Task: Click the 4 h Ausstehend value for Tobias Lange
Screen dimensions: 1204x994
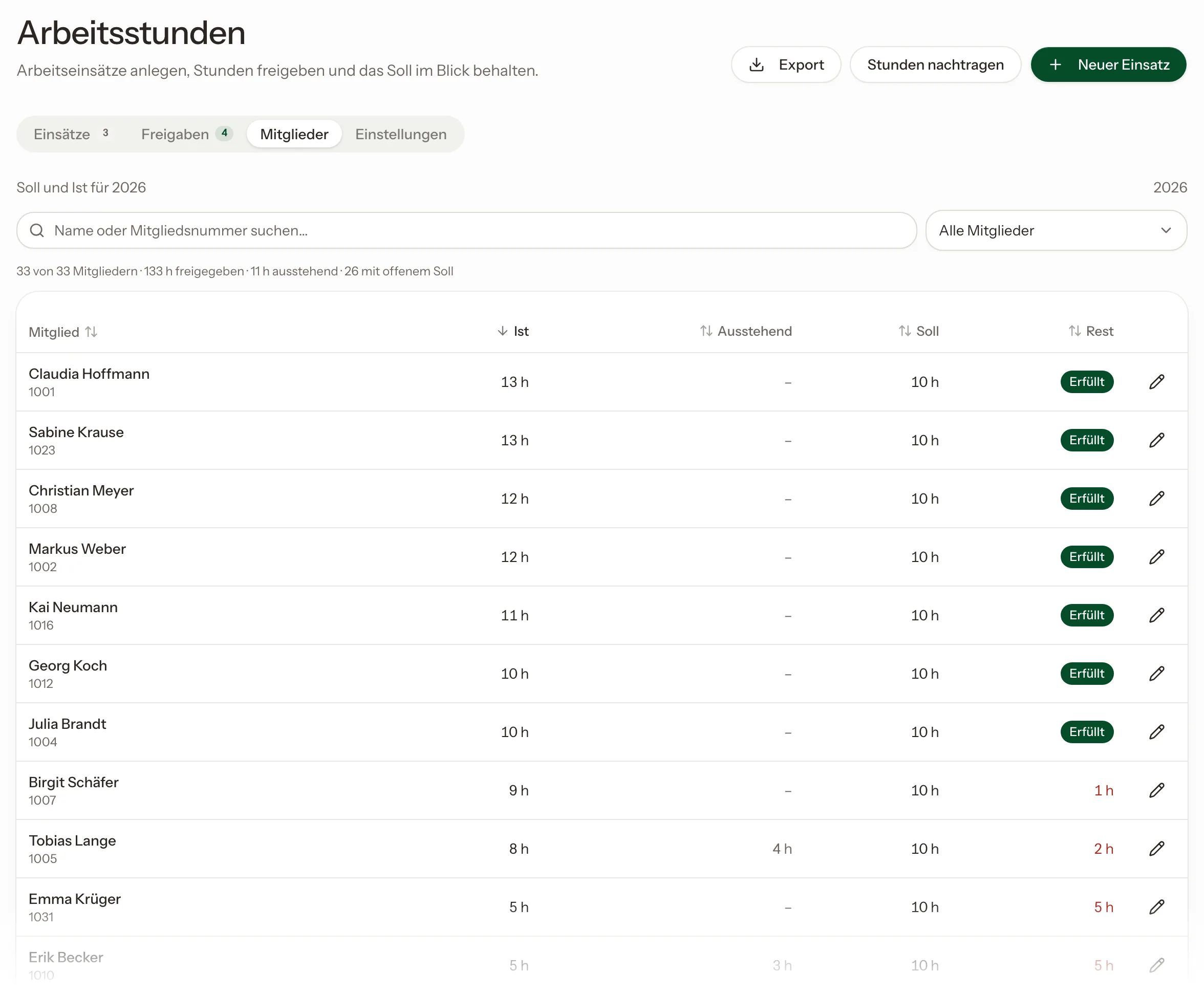Action: point(782,849)
